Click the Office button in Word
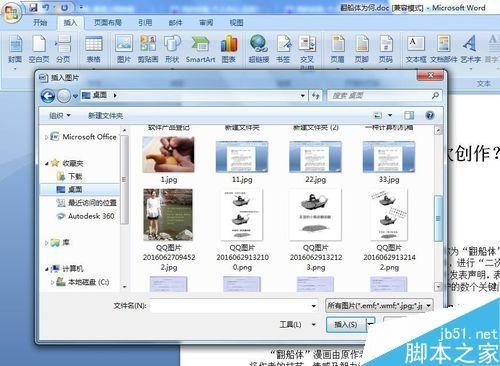Screen dimensions: 500x366 (11, 12)
